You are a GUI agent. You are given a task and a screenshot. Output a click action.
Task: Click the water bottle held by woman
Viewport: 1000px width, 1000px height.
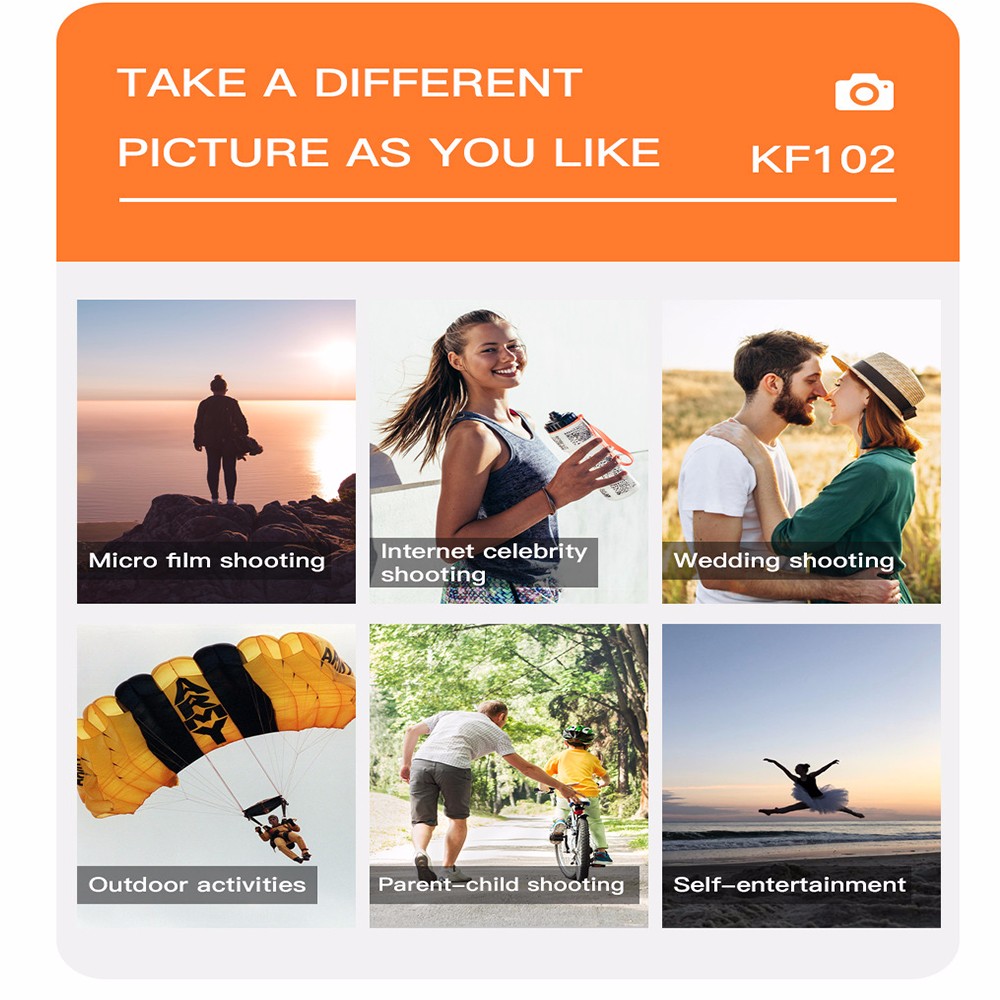(x=591, y=454)
